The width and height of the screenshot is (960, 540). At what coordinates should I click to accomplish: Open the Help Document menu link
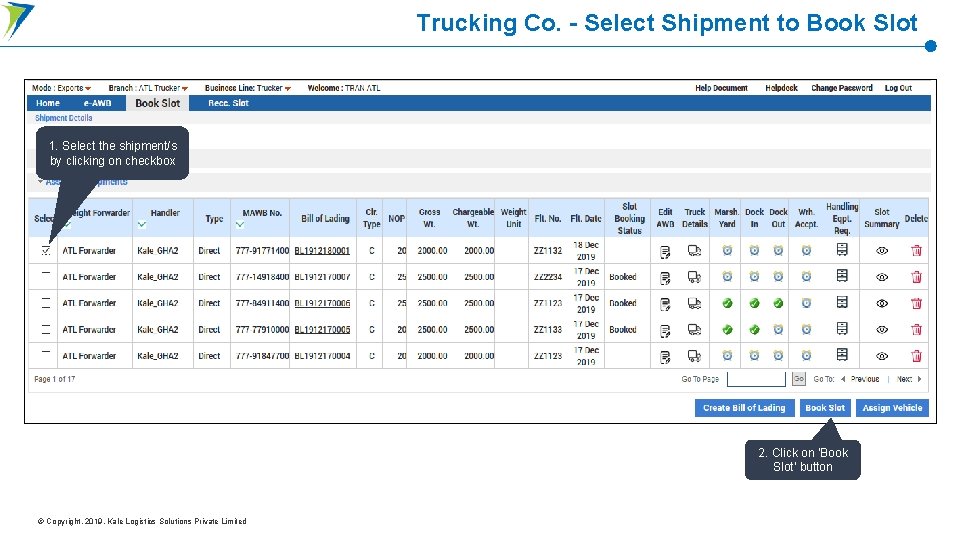[721, 88]
